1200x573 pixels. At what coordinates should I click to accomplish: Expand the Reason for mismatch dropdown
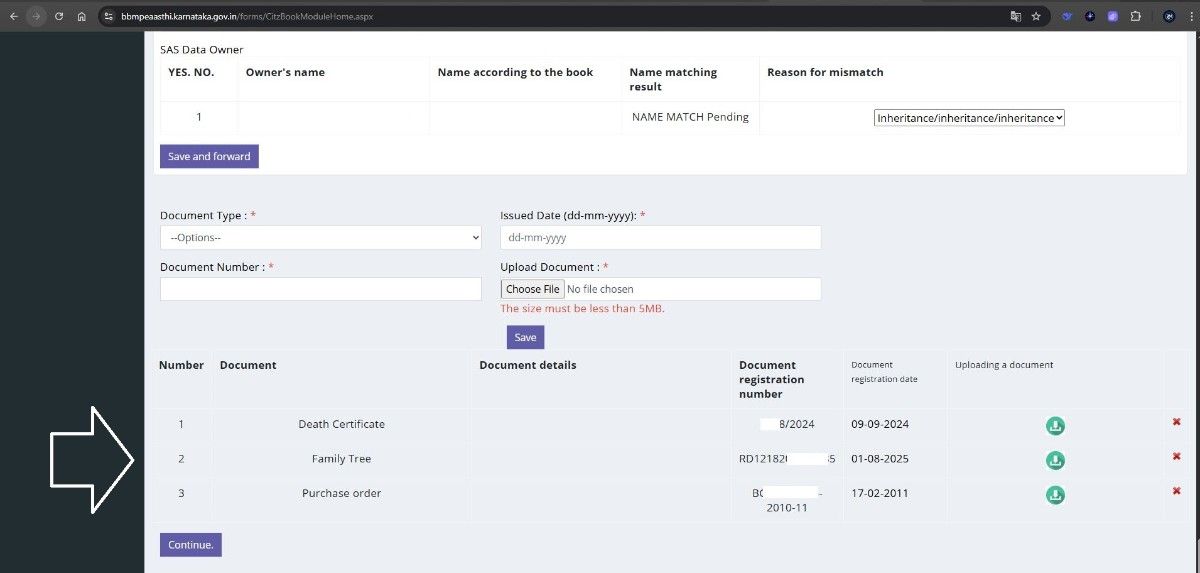969,118
